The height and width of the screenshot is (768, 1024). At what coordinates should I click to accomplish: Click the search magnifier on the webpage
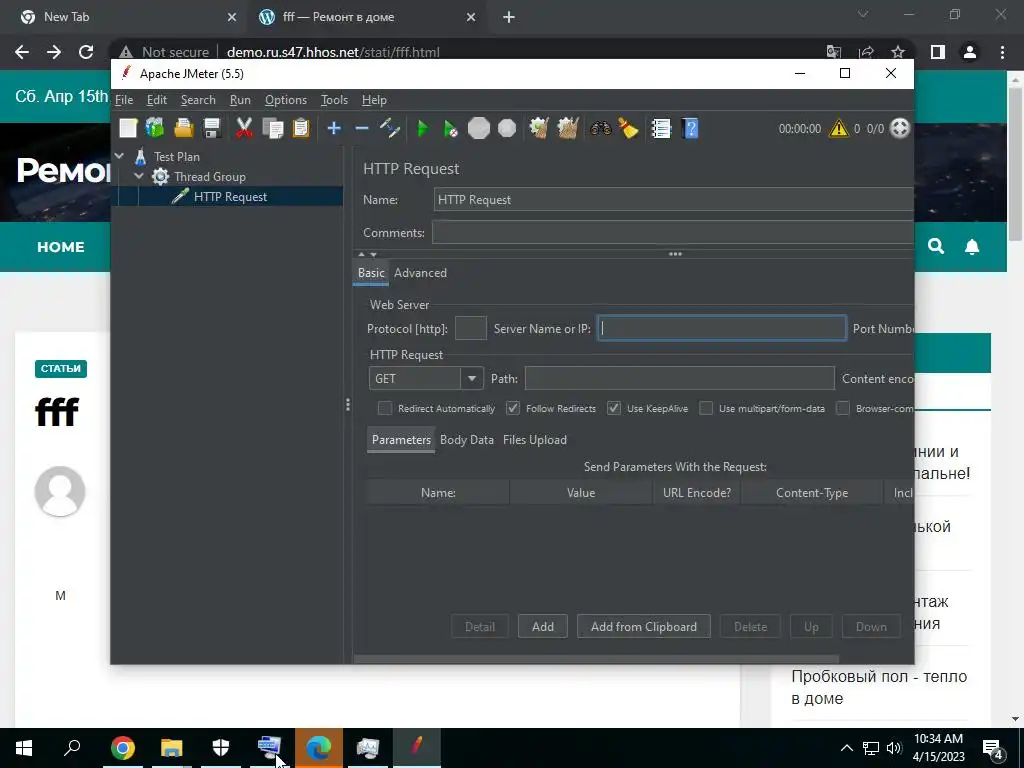[936, 246]
